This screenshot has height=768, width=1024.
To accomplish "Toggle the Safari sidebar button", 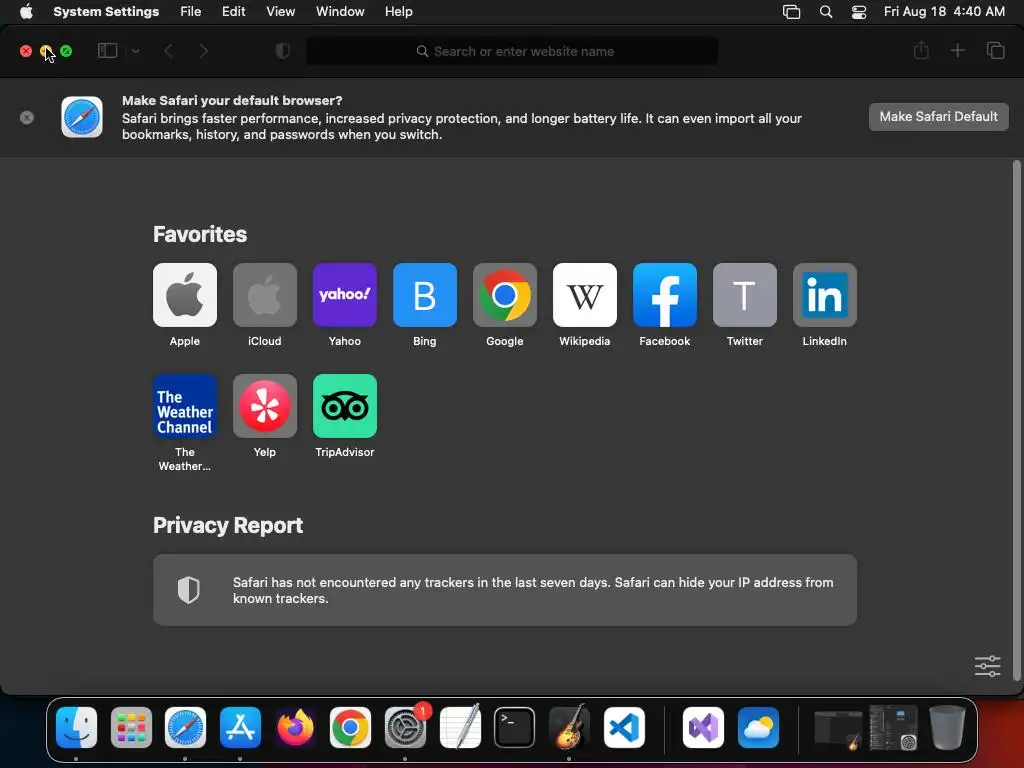I will pos(107,51).
